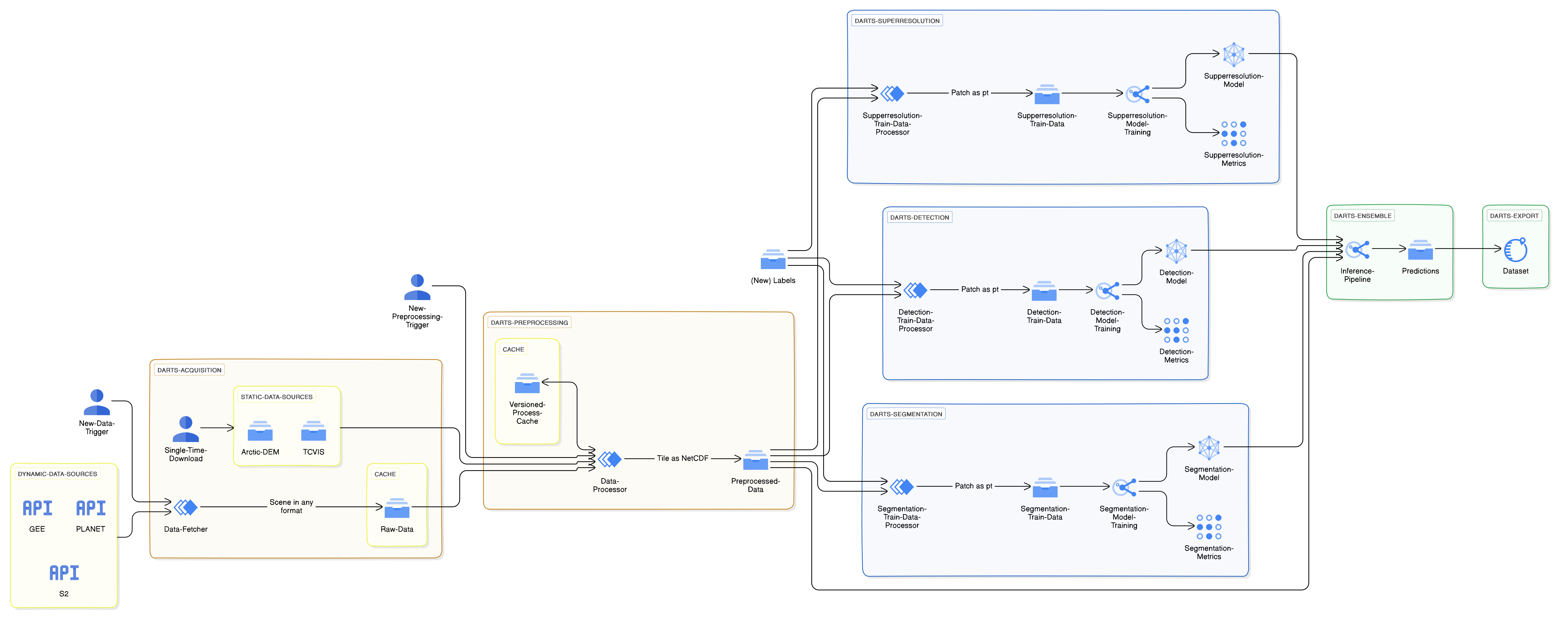The width and height of the screenshot is (1568, 627).
Task: Click the Detection-Model network icon
Action: click(1177, 251)
